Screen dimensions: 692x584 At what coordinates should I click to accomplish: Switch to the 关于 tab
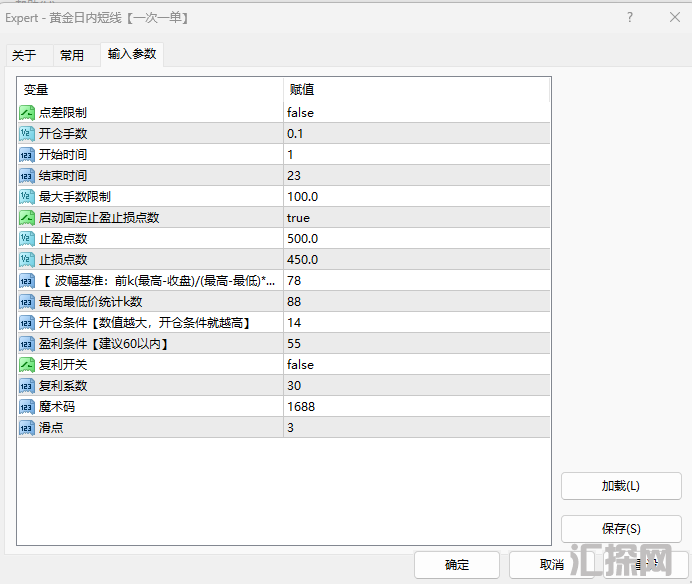tap(24, 56)
